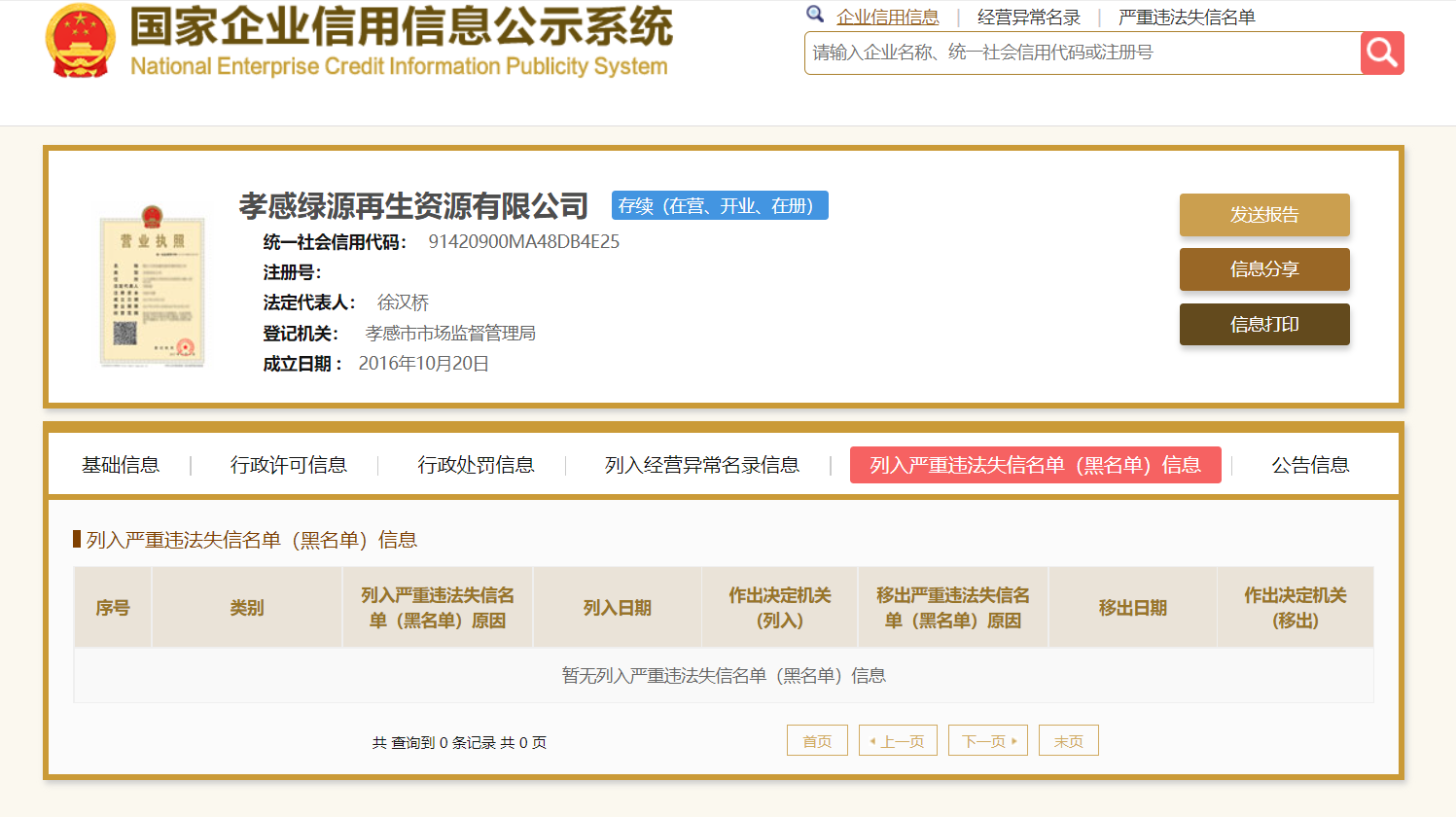Select the 列入严重违法失信名单（黑名单）信息 tab

click(x=1036, y=465)
